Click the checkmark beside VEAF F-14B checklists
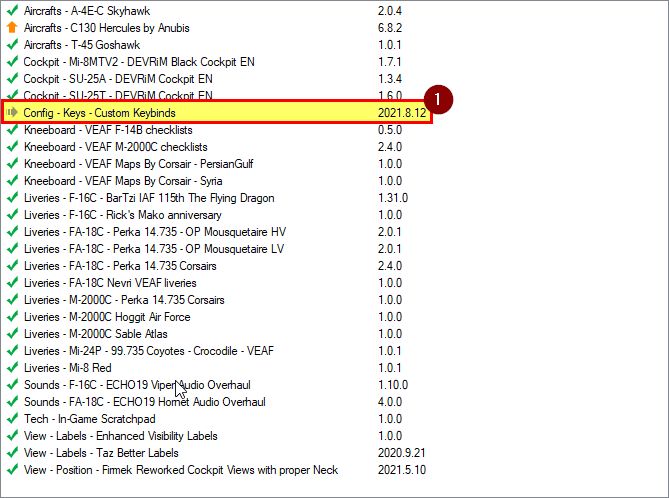This screenshot has width=669, height=498. coord(12,130)
